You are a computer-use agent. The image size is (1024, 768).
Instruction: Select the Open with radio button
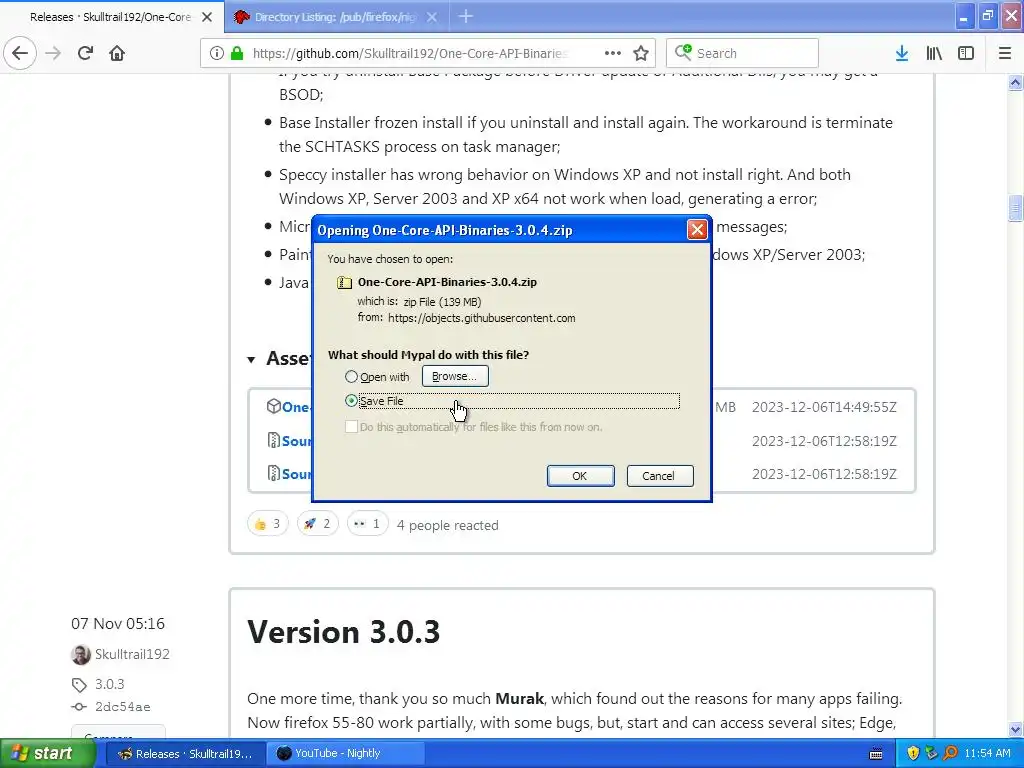(351, 377)
